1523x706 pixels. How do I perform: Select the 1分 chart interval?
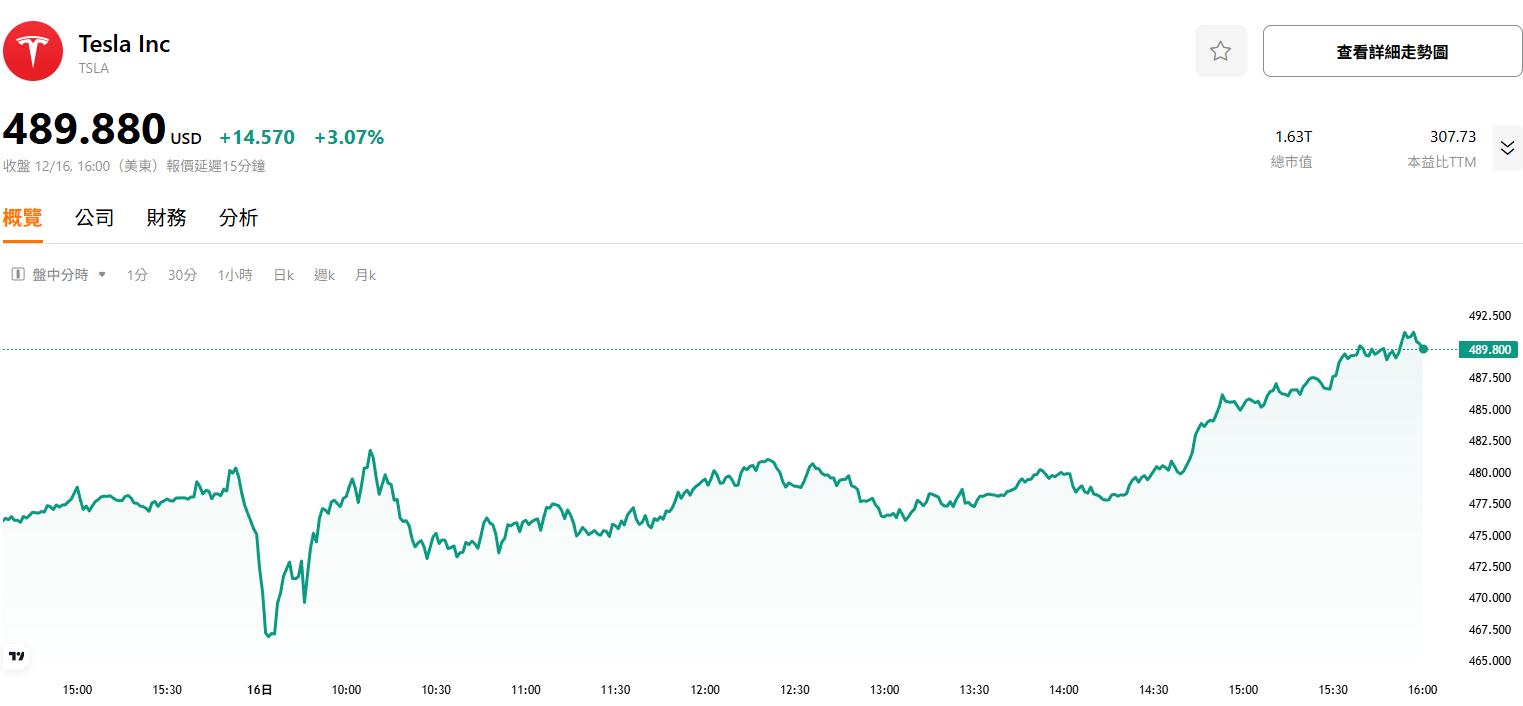point(136,274)
